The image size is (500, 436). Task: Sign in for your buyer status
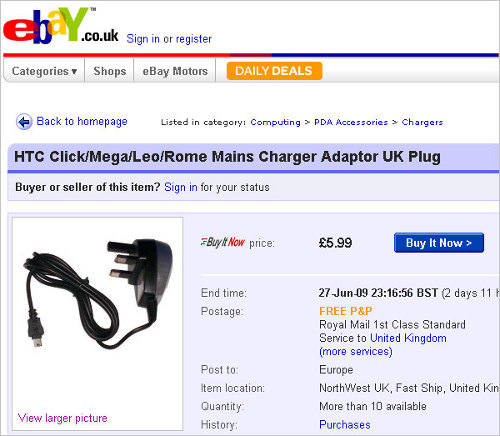(181, 187)
